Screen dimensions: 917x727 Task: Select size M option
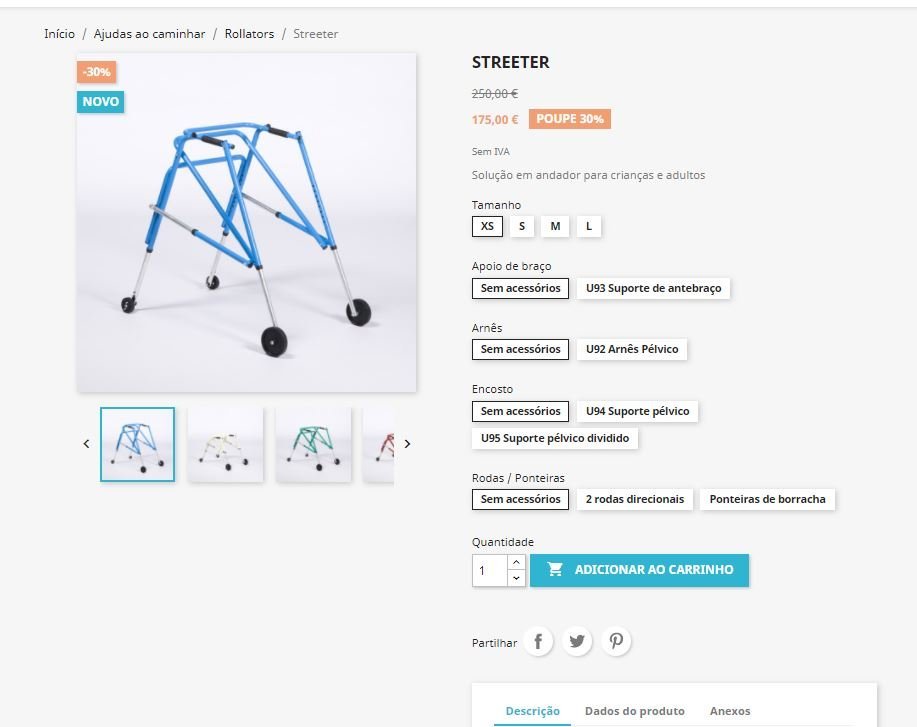click(555, 226)
